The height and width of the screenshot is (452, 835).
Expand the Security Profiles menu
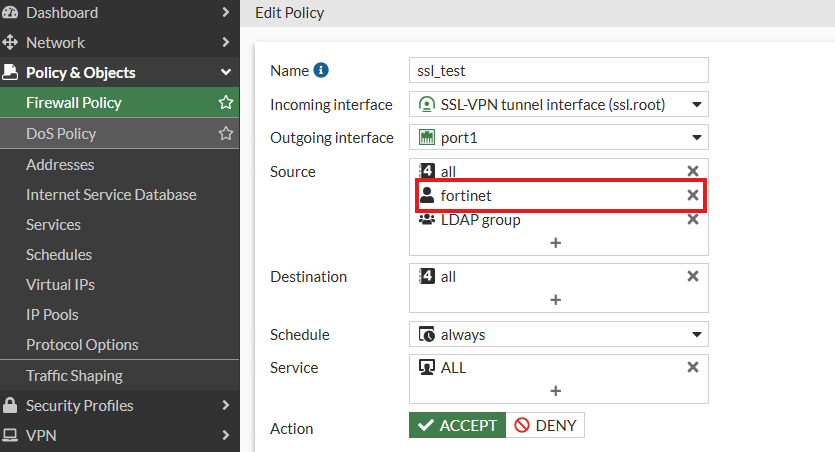coord(118,405)
